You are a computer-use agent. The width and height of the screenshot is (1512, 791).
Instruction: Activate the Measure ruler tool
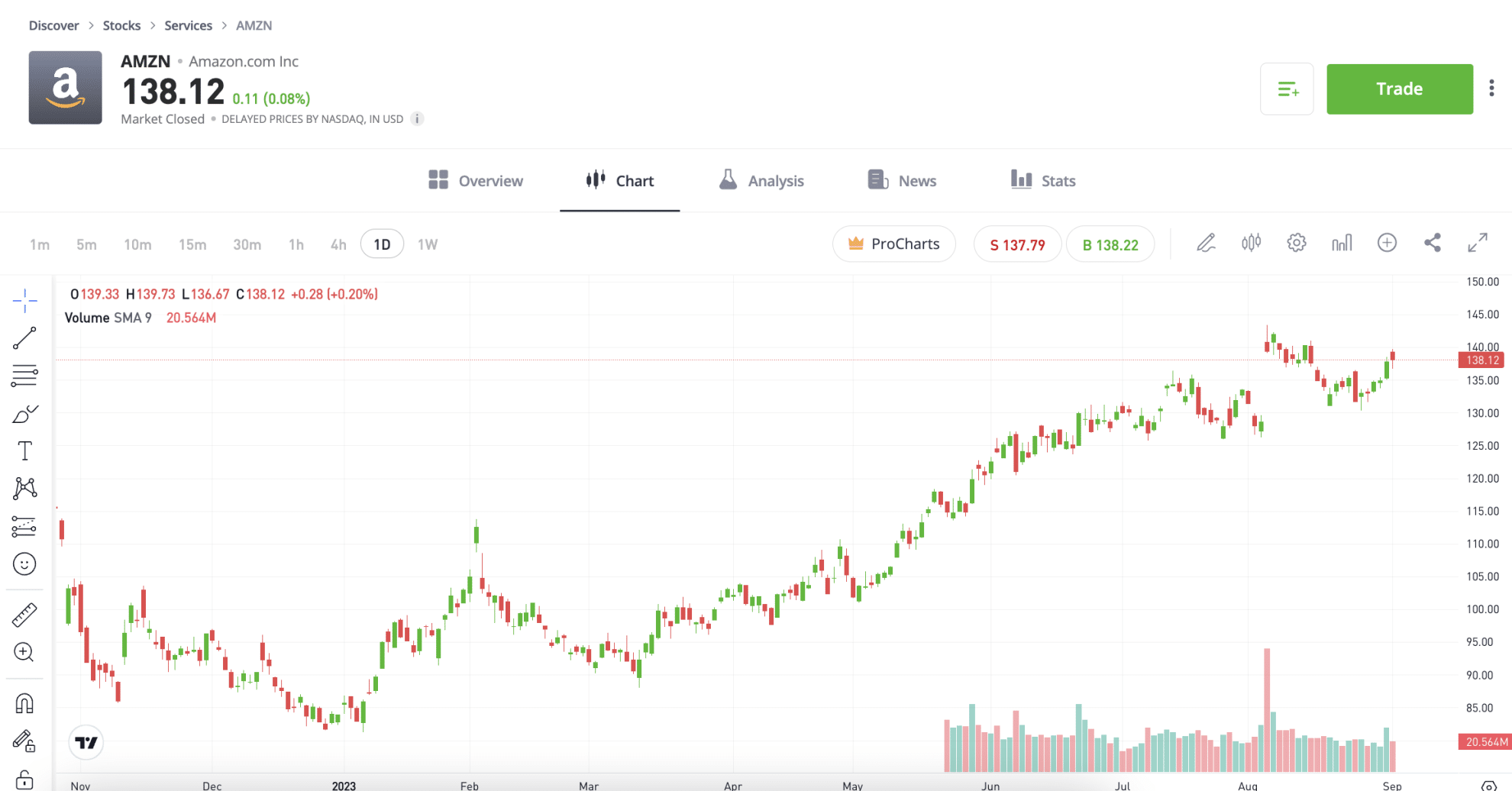pyautogui.click(x=25, y=614)
